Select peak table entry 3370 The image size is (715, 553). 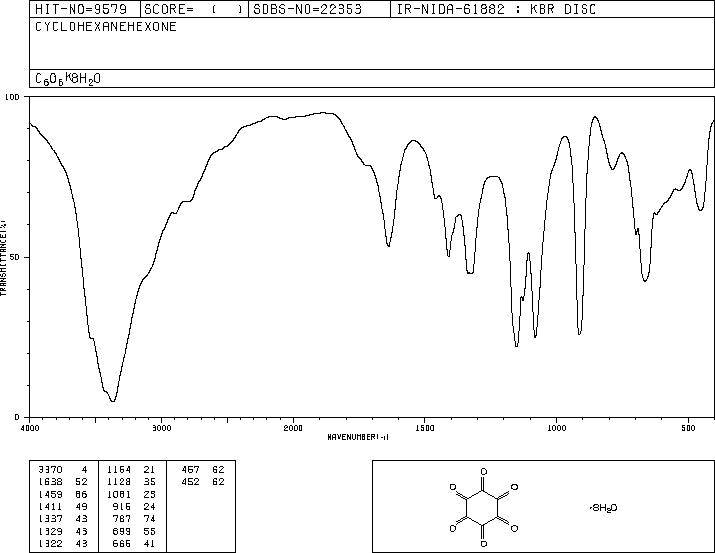click(x=50, y=470)
